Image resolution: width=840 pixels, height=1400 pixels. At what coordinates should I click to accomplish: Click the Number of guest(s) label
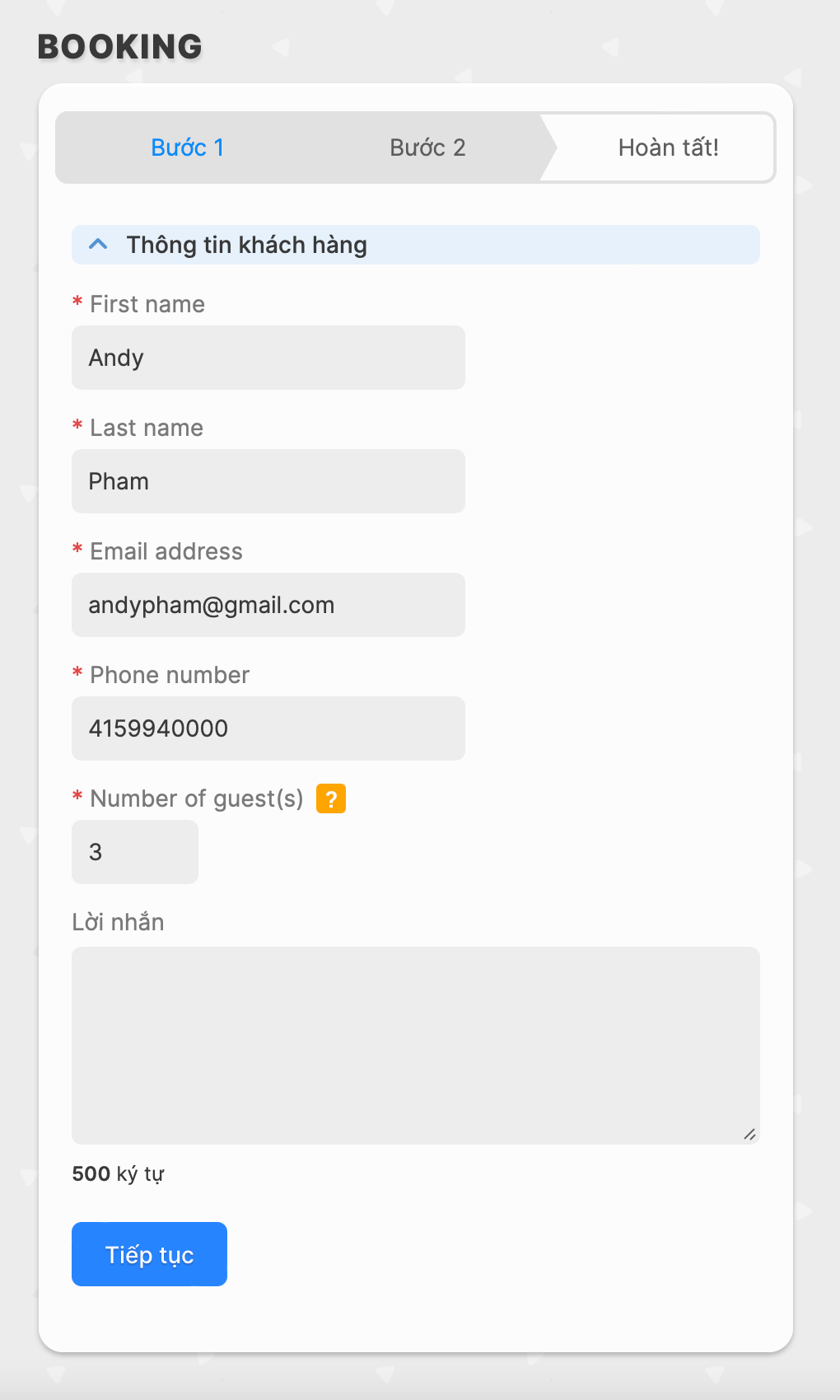tap(197, 798)
